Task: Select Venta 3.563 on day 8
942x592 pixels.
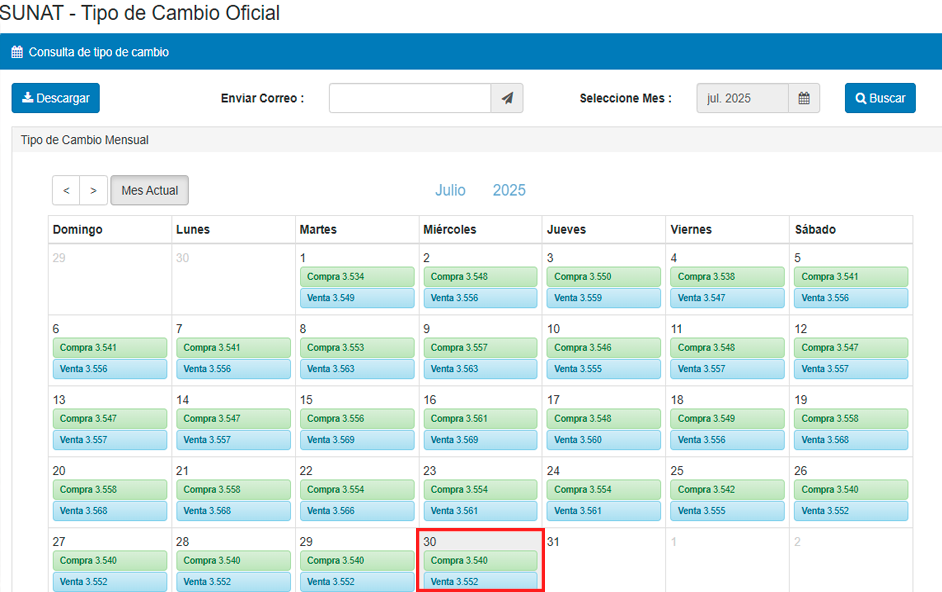Action: coord(357,368)
